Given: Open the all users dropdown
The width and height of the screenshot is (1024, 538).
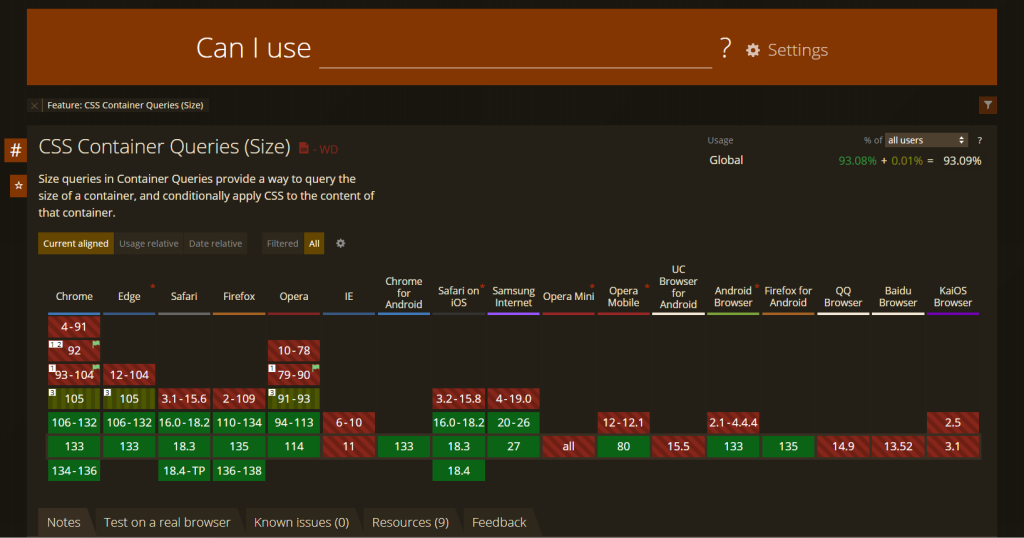Looking at the screenshot, I should 926,140.
